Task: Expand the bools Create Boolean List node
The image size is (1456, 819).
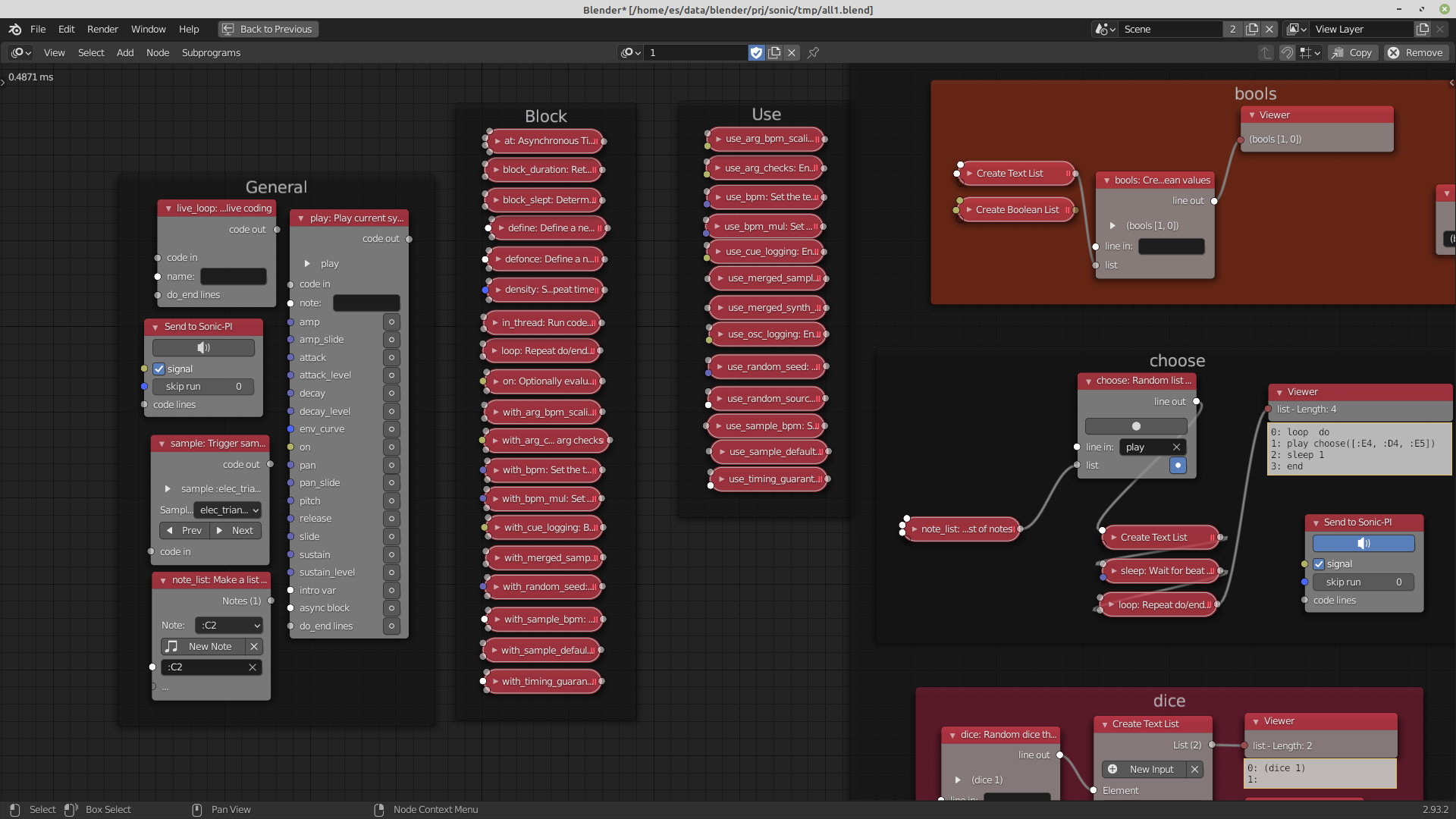Action: pyautogui.click(x=968, y=209)
